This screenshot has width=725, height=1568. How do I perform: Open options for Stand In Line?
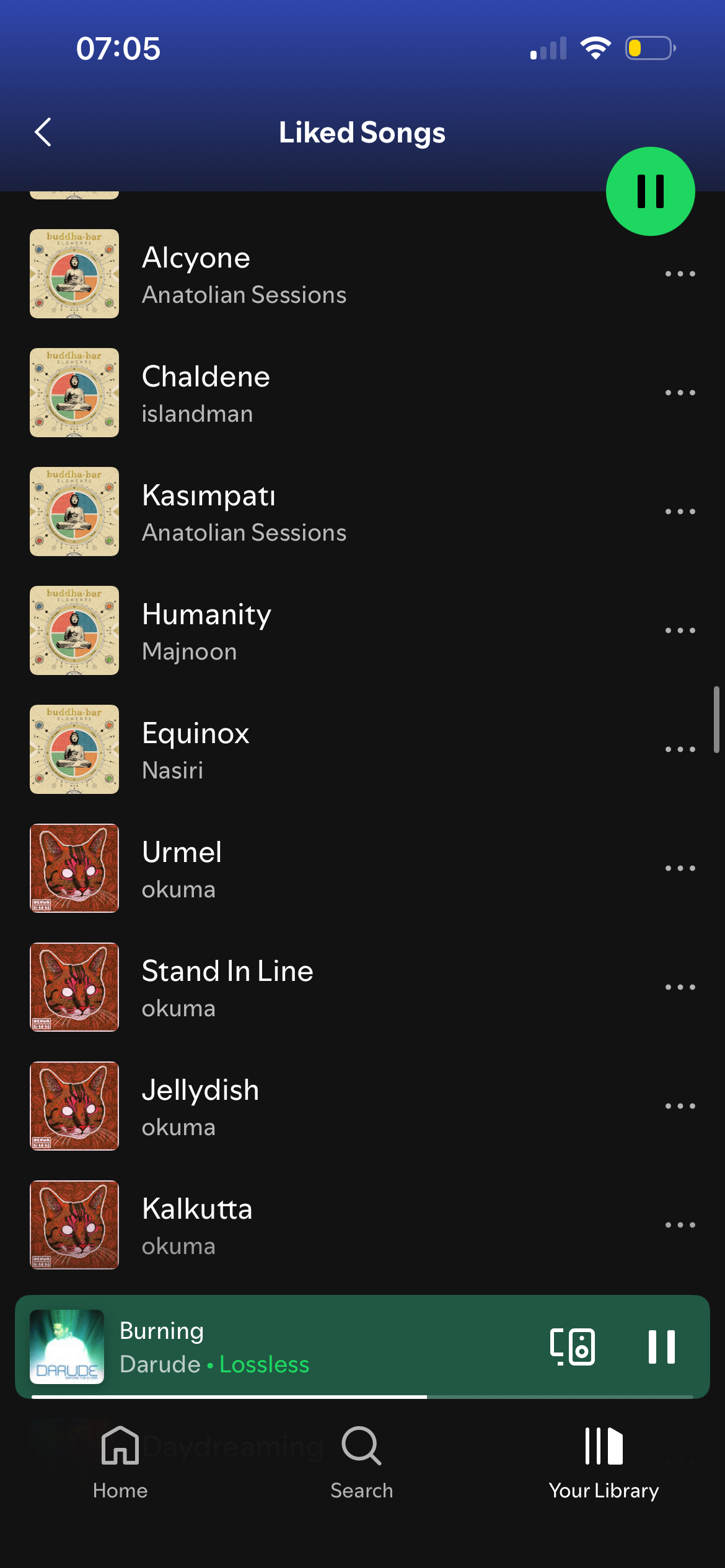[680, 987]
